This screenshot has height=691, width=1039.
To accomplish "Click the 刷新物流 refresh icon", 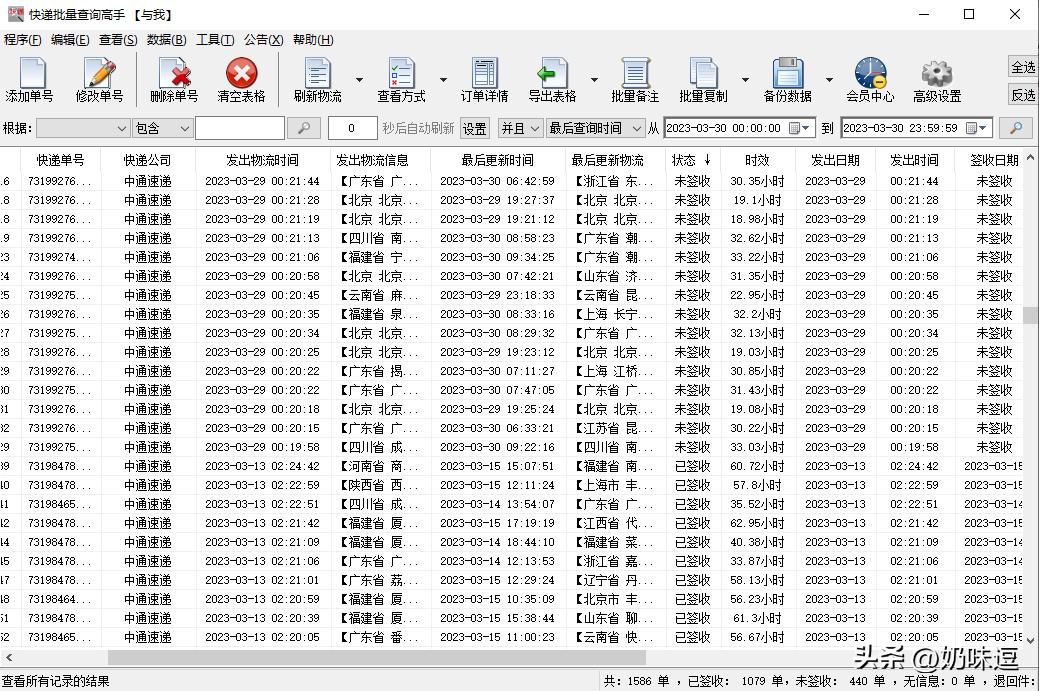I will [316, 80].
